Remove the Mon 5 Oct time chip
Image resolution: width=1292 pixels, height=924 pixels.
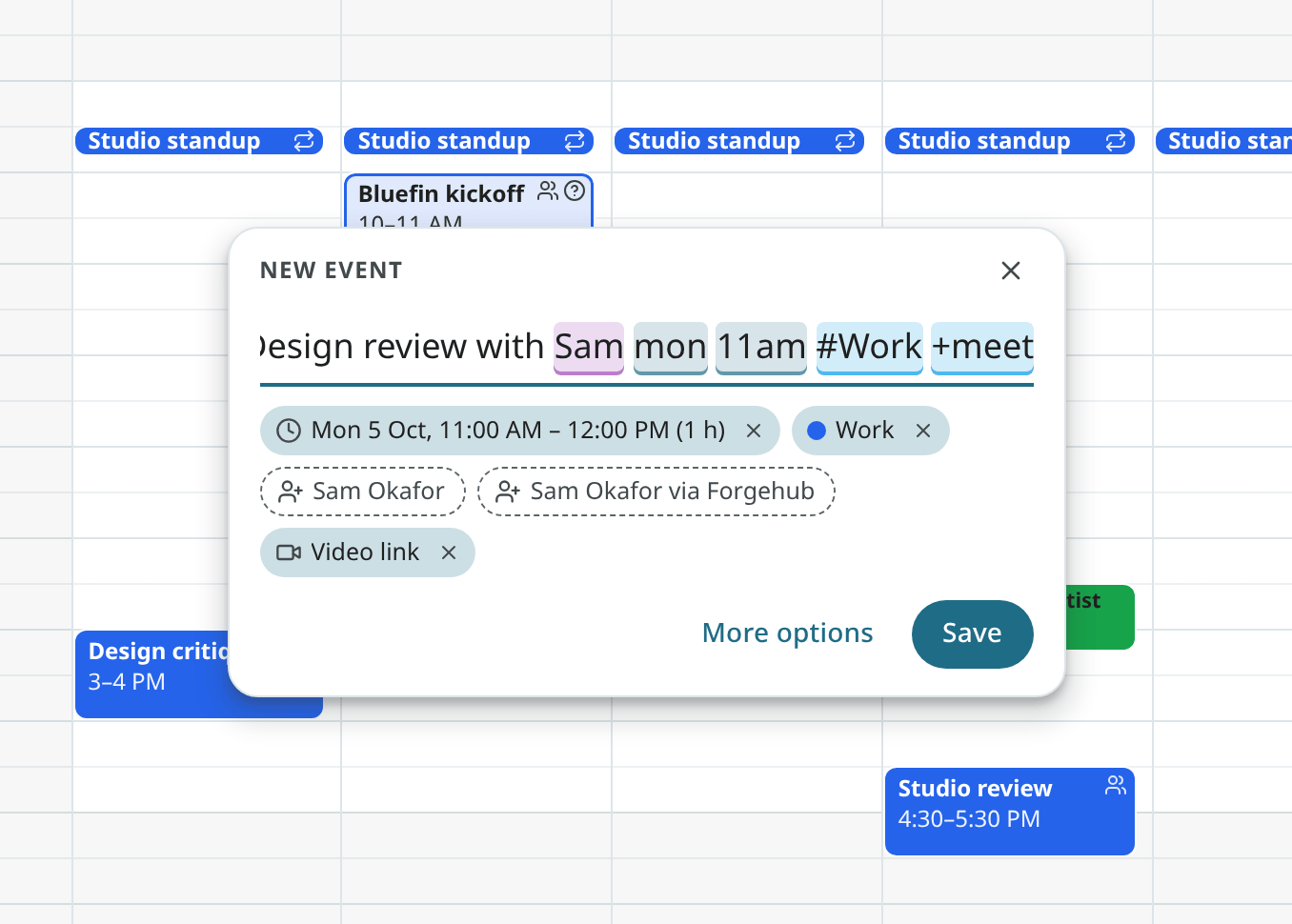pyautogui.click(x=754, y=431)
